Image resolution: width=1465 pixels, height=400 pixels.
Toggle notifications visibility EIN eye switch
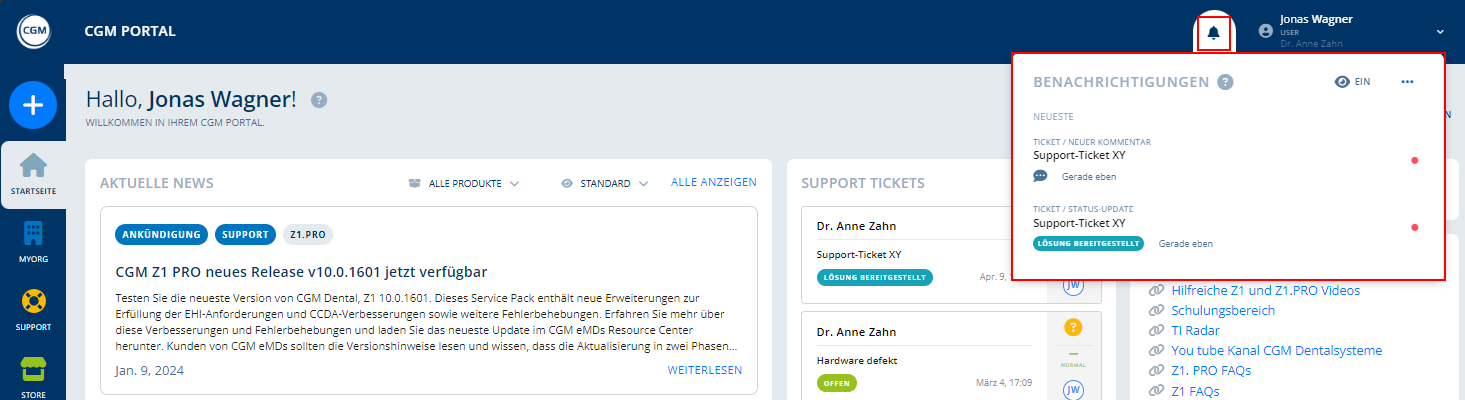click(1352, 82)
